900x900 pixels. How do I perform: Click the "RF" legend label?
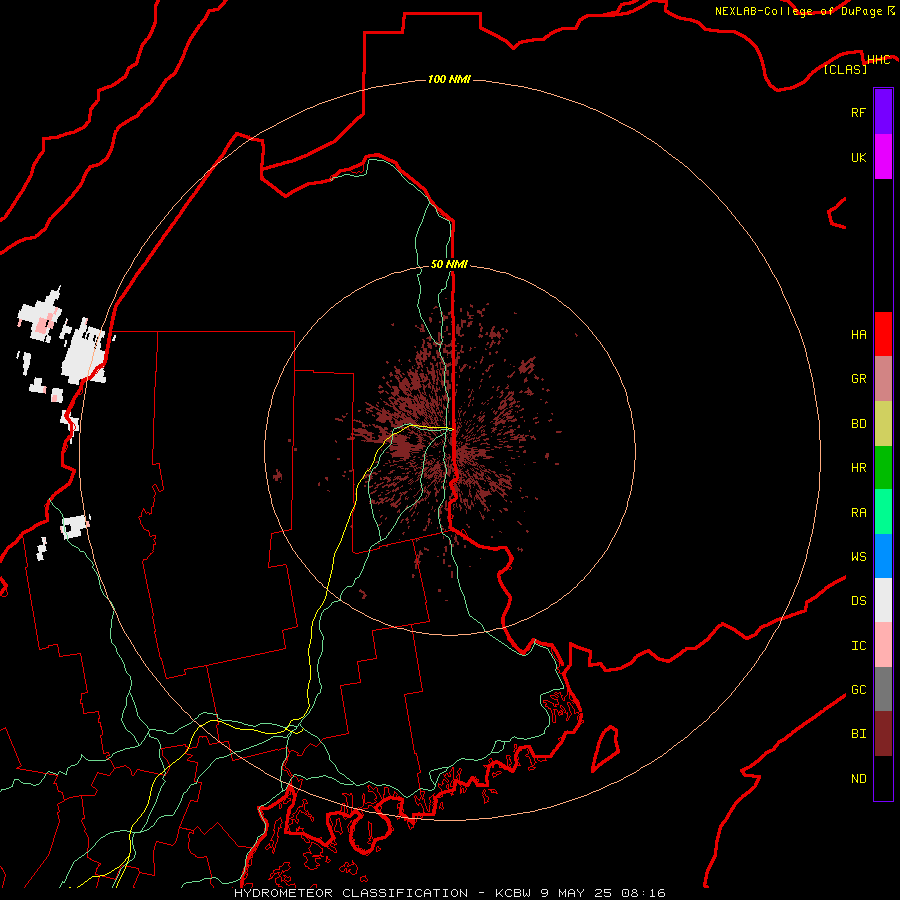[x=858, y=112]
